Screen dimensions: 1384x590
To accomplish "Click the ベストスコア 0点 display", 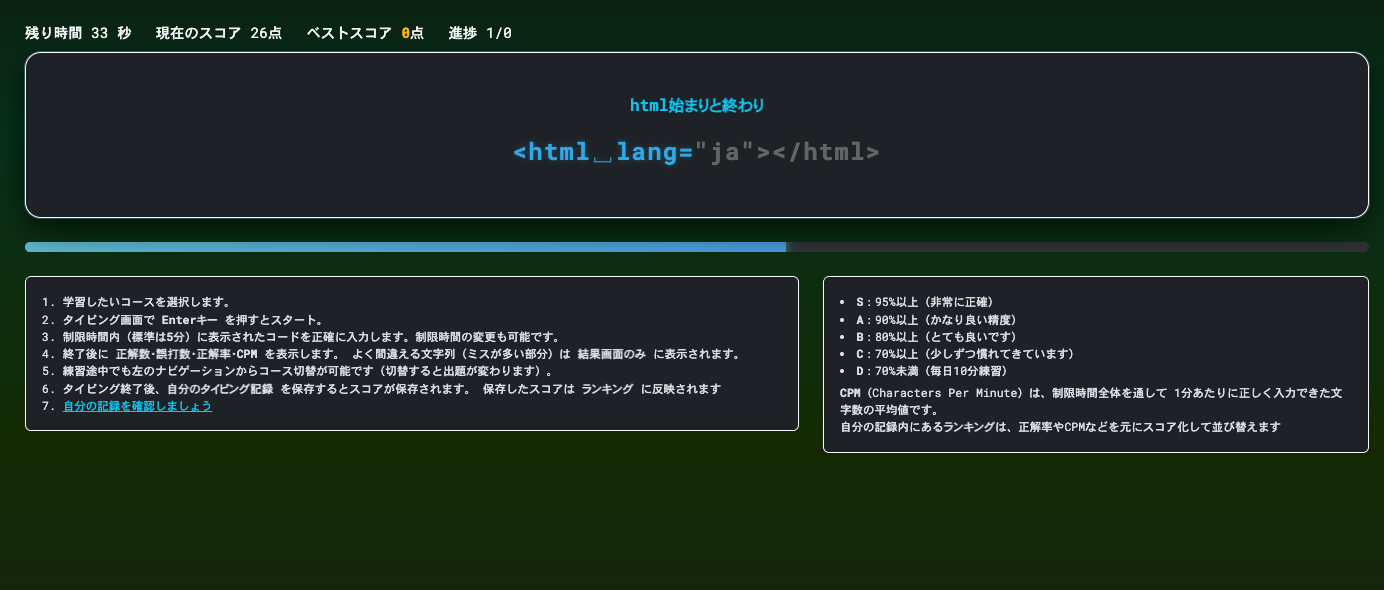I will click(x=364, y=33).
